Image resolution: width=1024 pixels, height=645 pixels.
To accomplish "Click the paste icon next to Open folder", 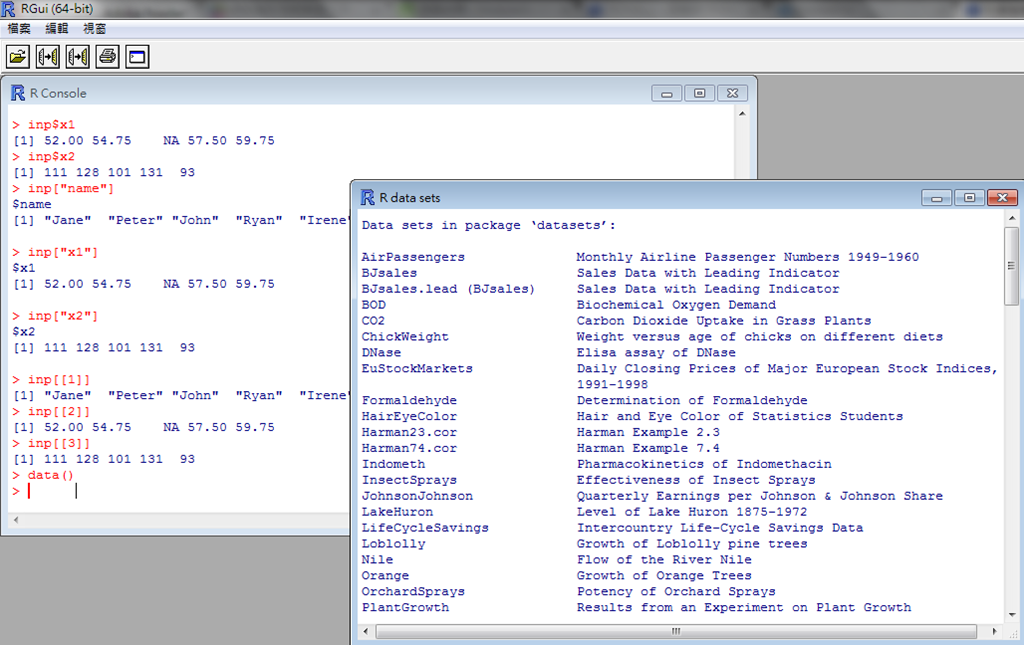I will [48, 57].
